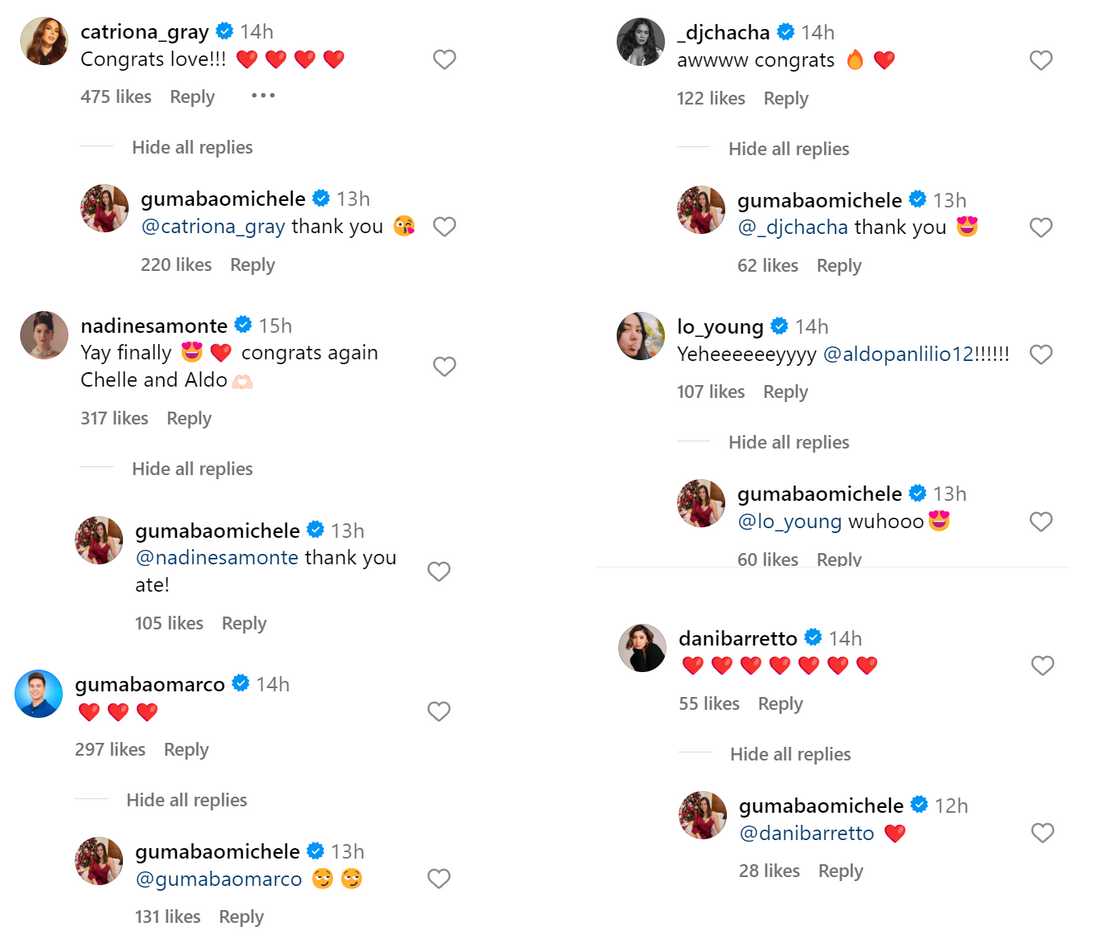This screenshot has height=947, width=1120.
Task: Collapse replies under catriona_gray's comment
Action: coord(192,147)
